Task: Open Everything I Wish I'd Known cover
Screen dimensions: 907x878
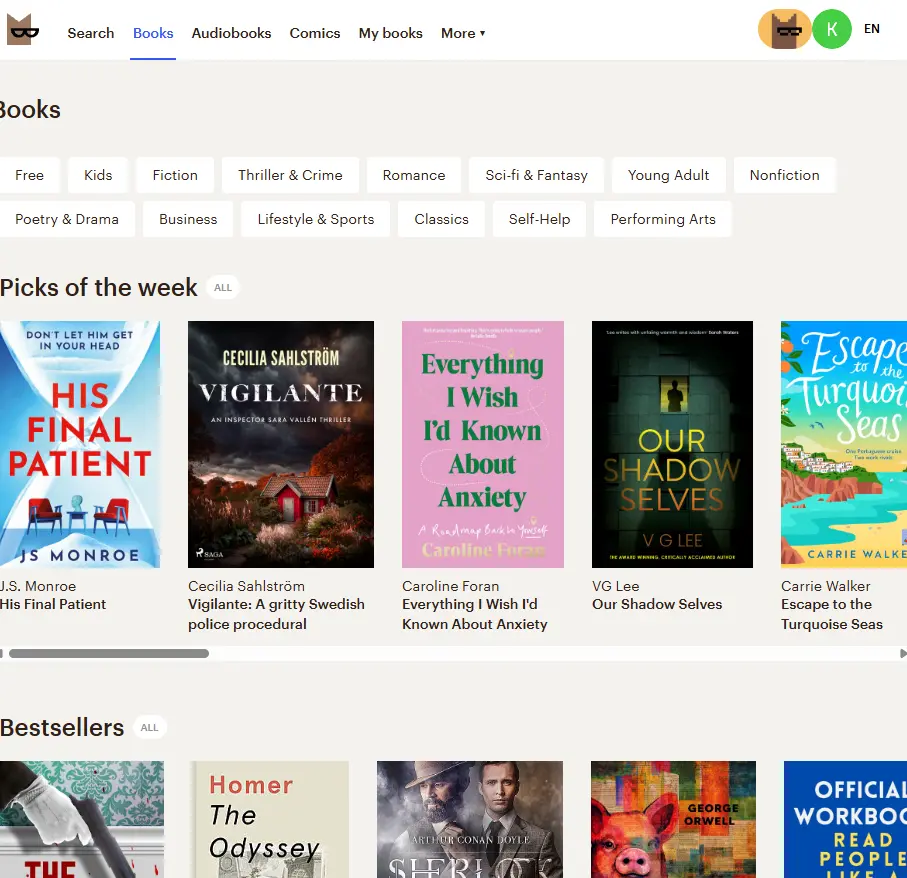Action: 482,444
